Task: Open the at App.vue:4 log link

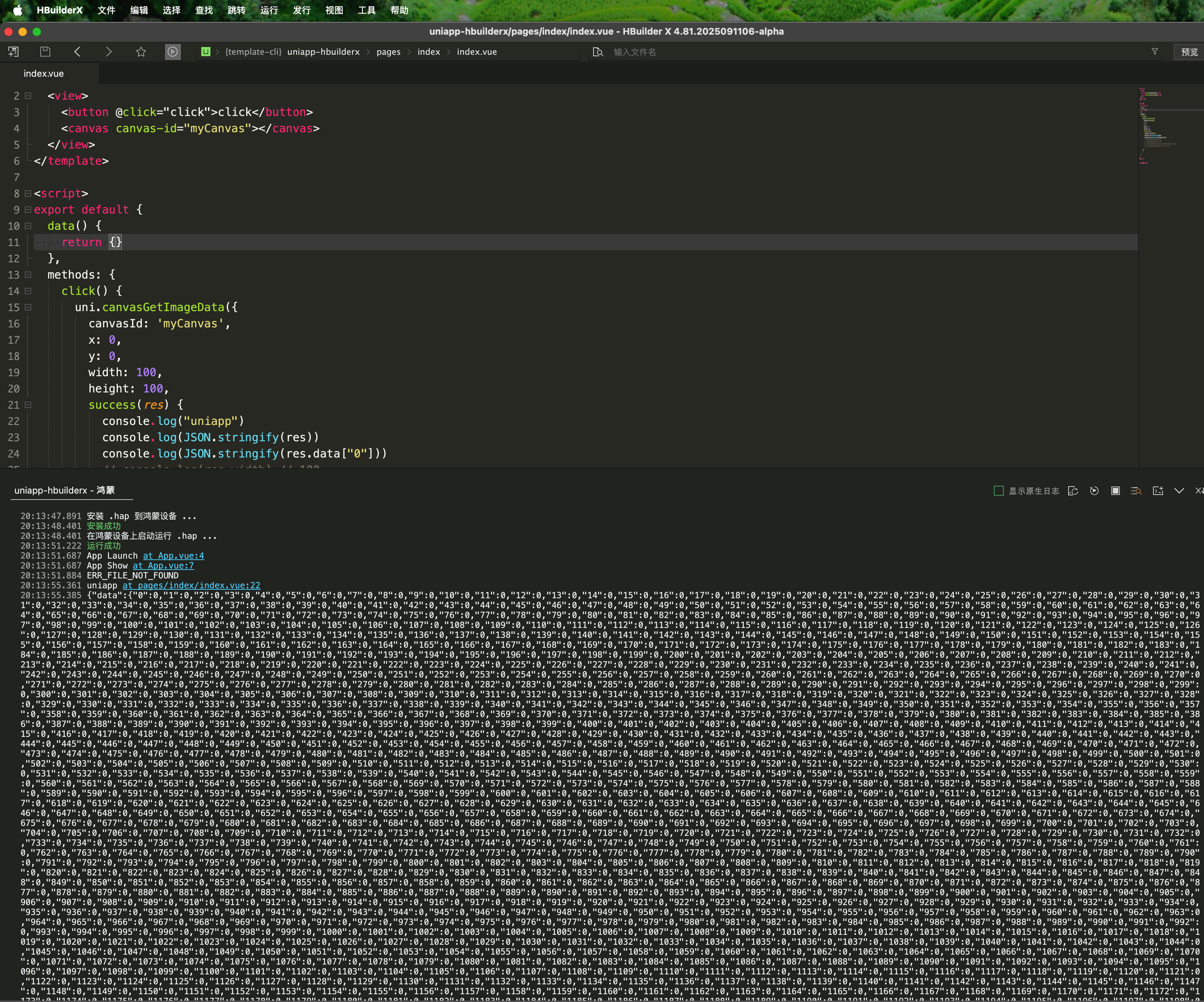Action: point(173,555)
